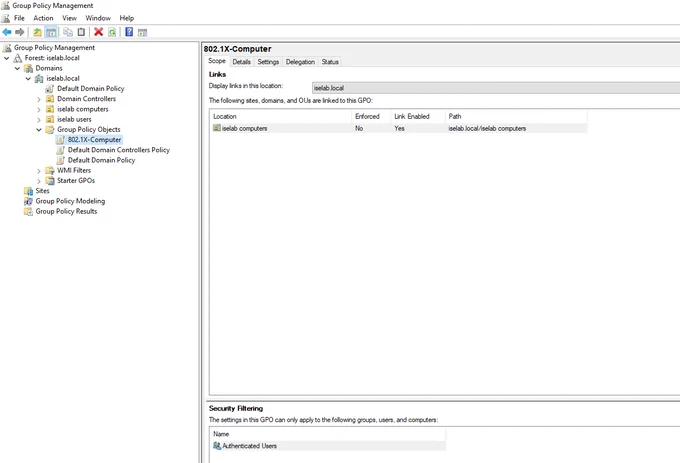Screen dimensions: 680x463
Task: Collapse the iselab.local domain node
Action: [28, 78]
